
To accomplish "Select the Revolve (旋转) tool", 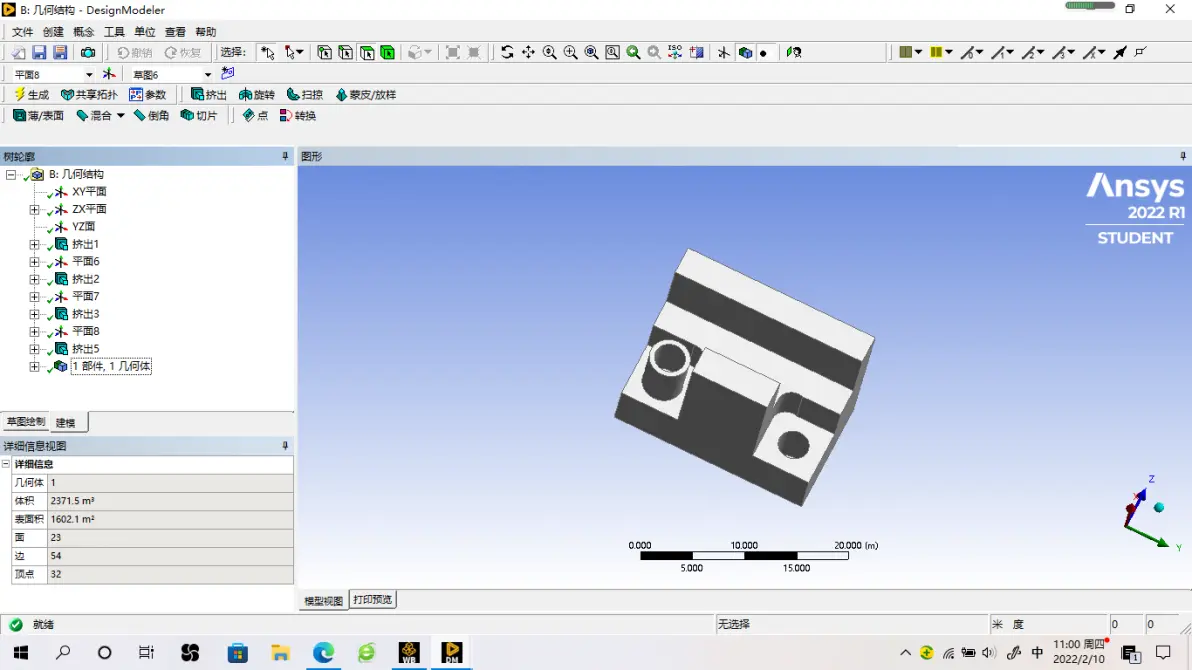I will point(256,94).
